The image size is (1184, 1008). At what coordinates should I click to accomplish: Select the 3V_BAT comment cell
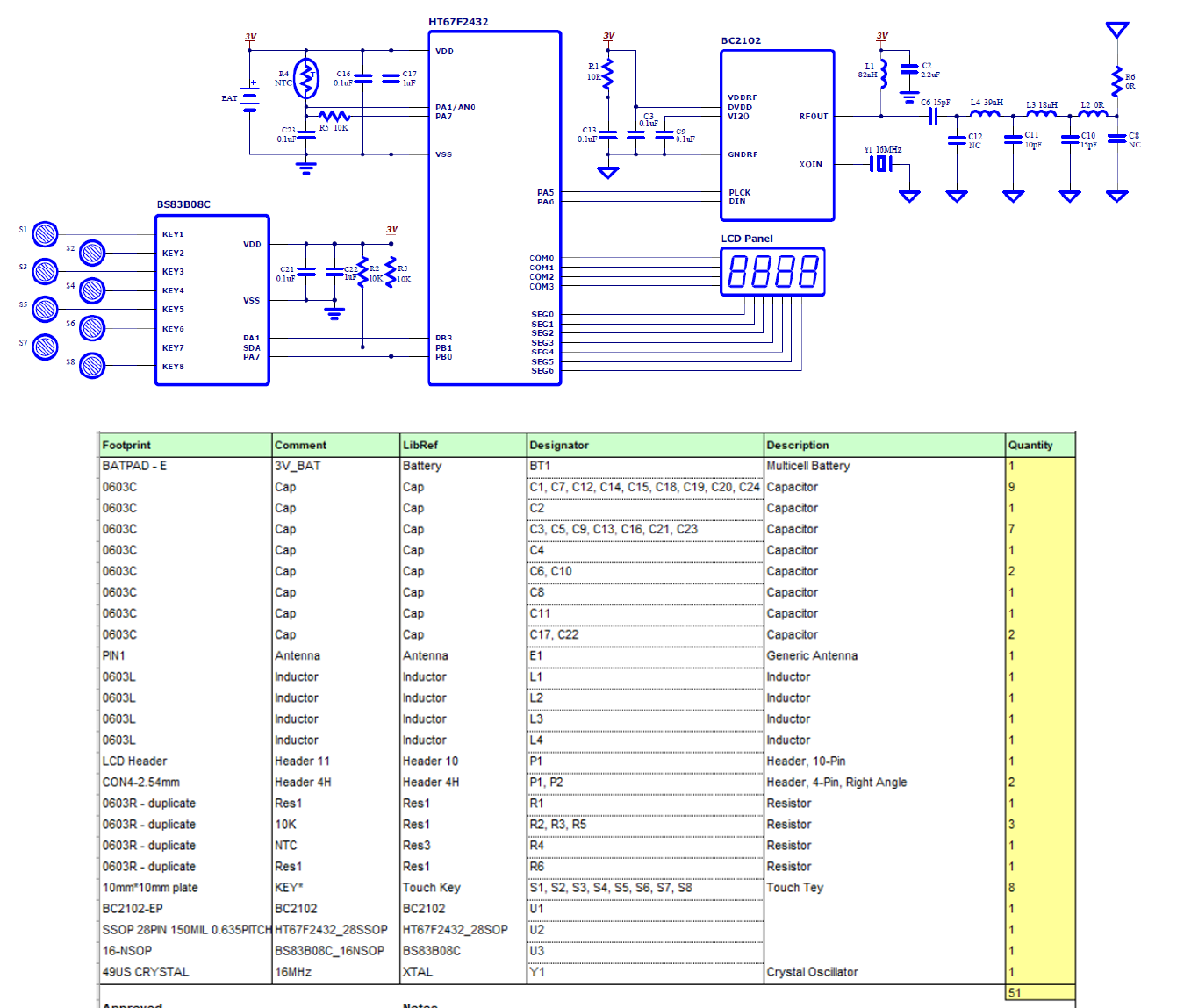click(x=336, y=466)
